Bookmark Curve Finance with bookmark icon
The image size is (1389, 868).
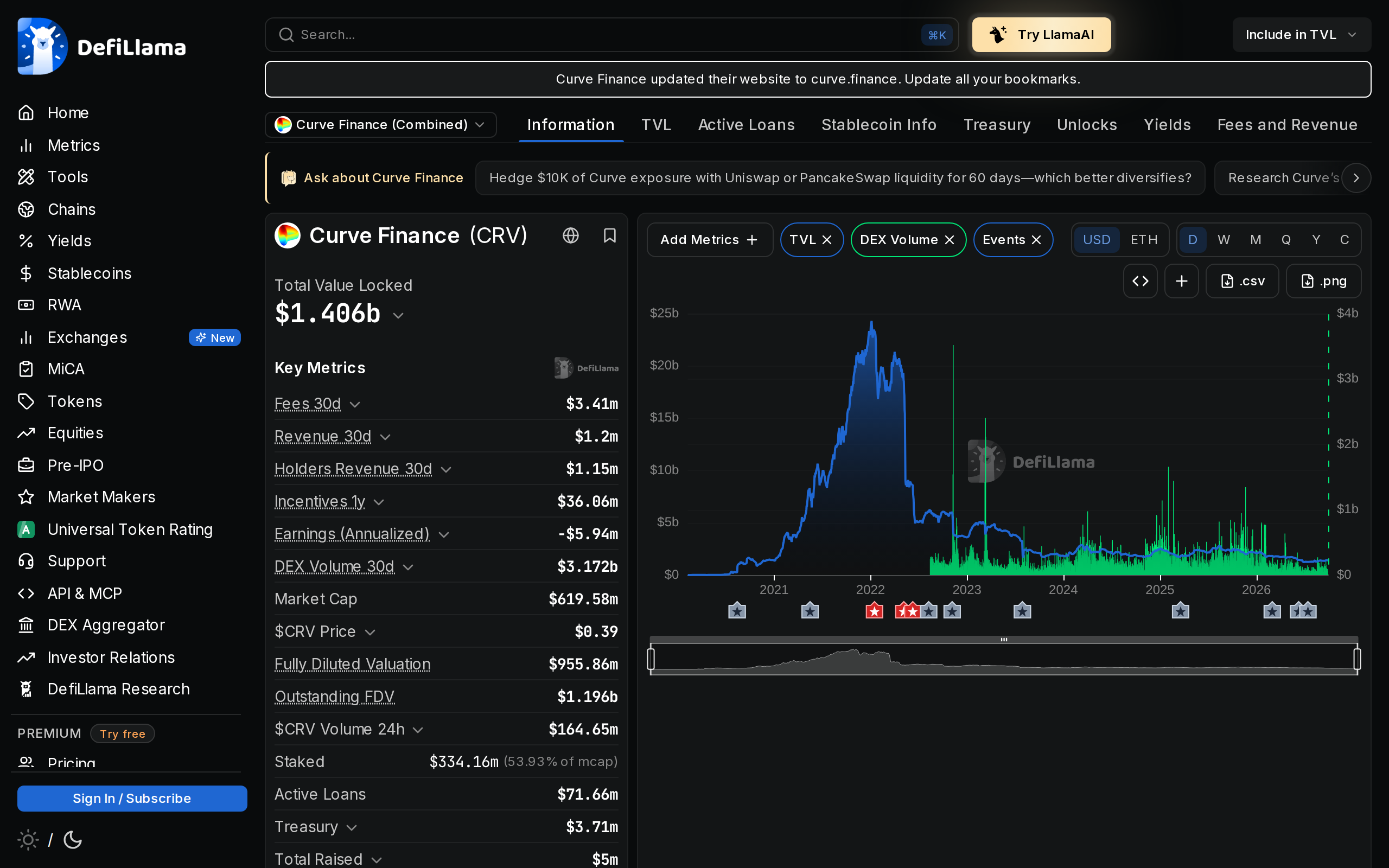pos(609,235)
